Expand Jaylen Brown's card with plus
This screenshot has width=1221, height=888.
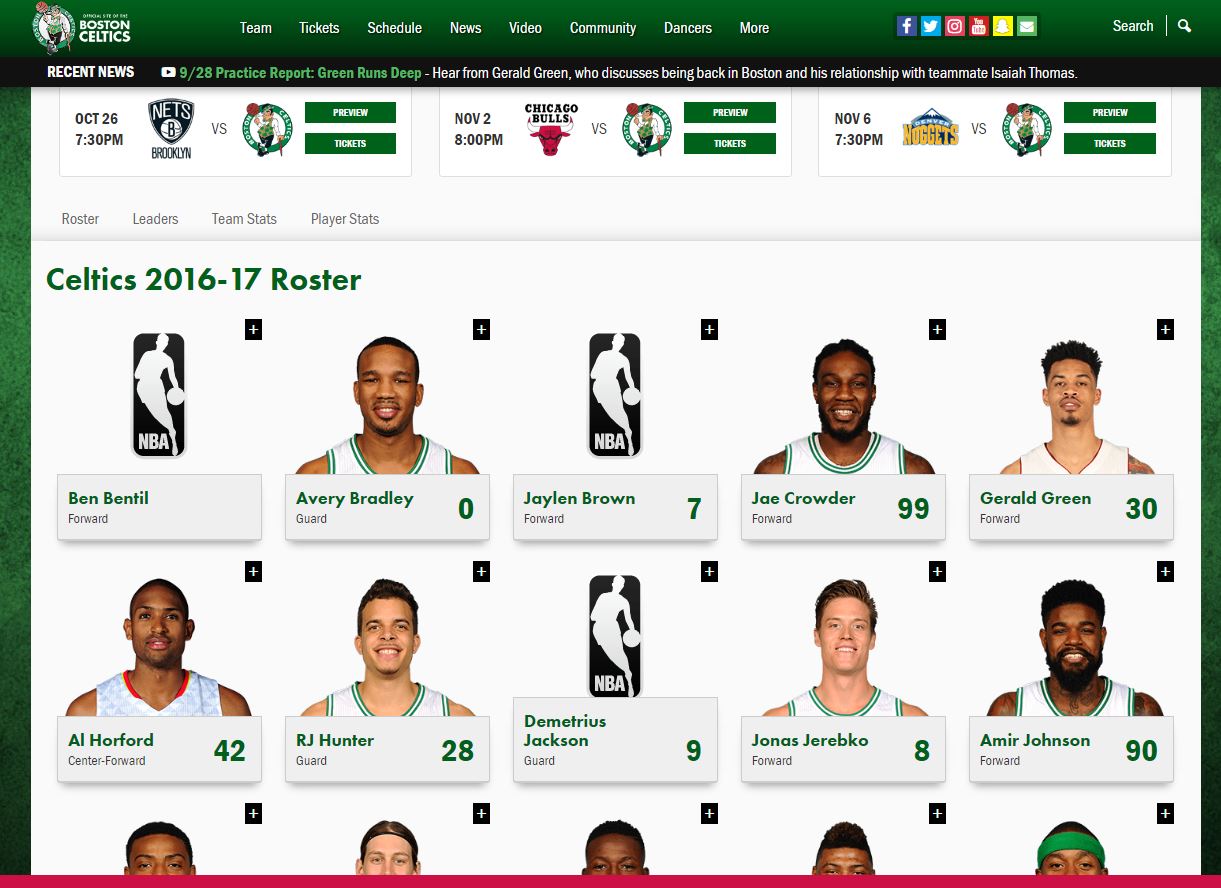coord(710,330)
